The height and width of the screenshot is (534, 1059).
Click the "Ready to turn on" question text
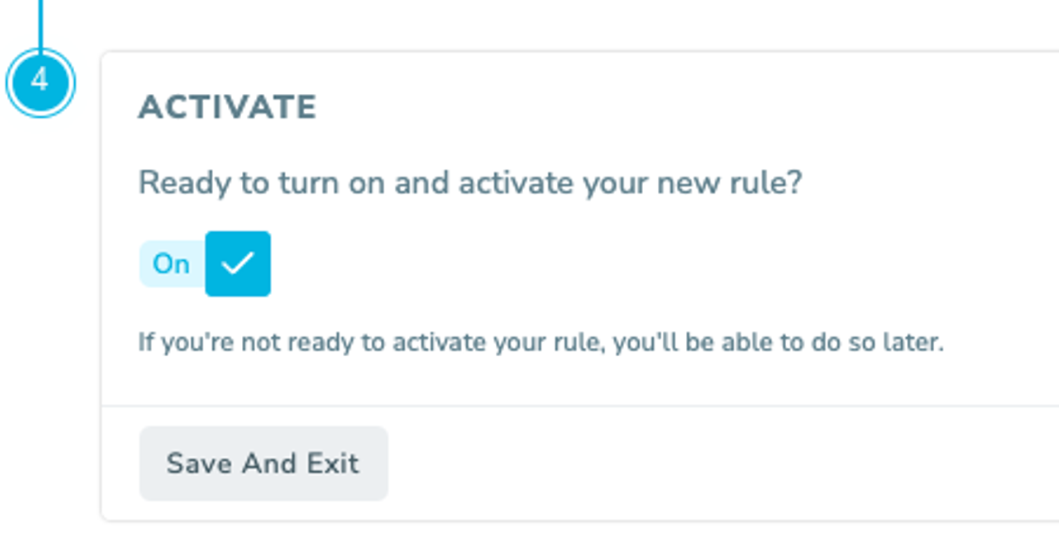[x=470, y=183]
